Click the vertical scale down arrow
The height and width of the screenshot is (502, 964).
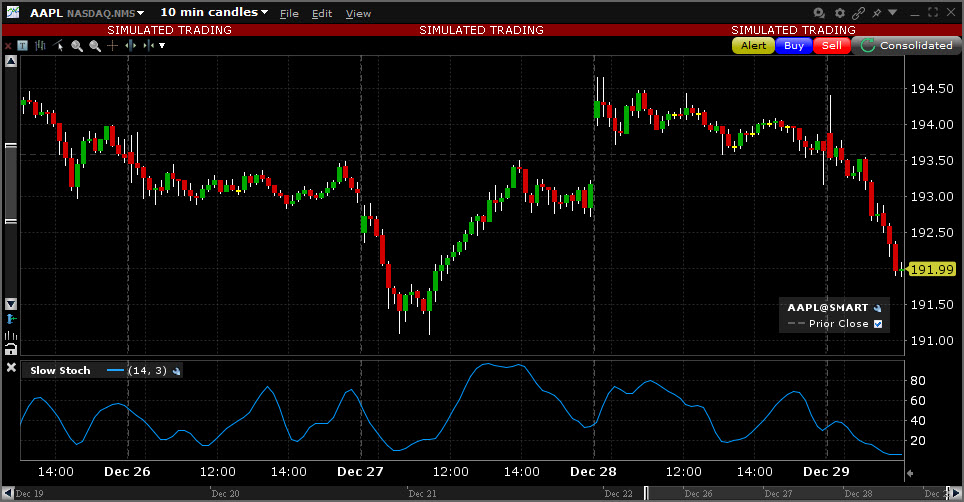[11, 304]
